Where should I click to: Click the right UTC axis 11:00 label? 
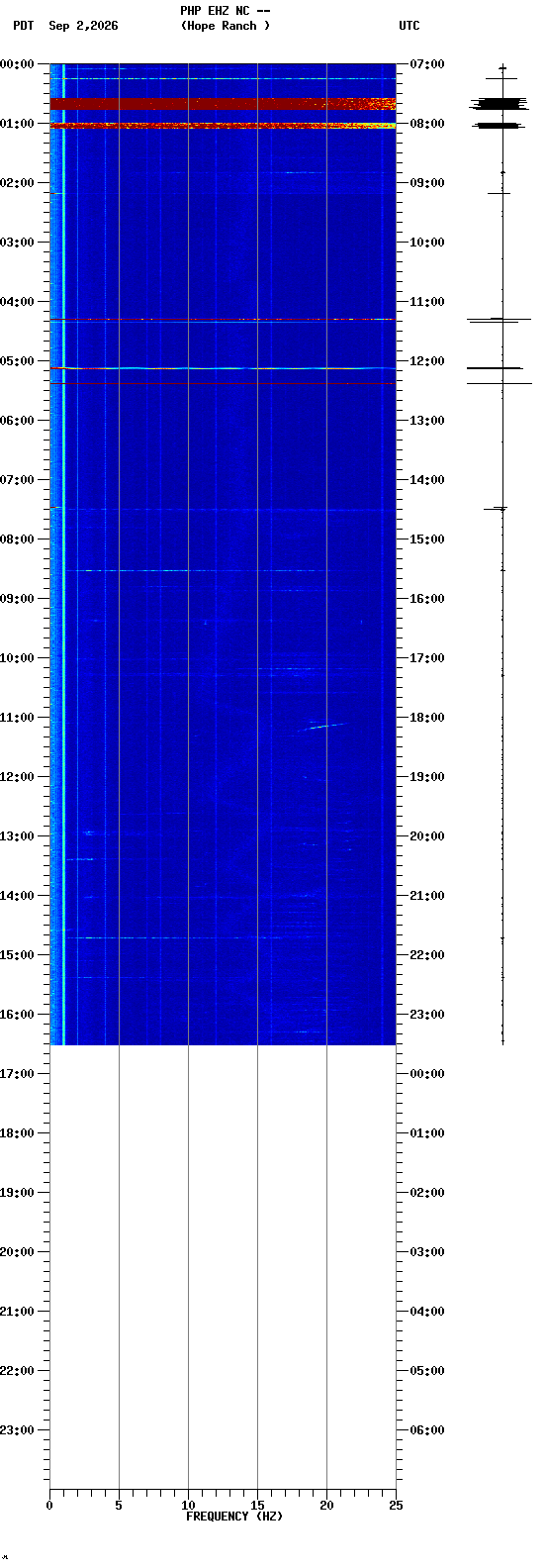426,302
